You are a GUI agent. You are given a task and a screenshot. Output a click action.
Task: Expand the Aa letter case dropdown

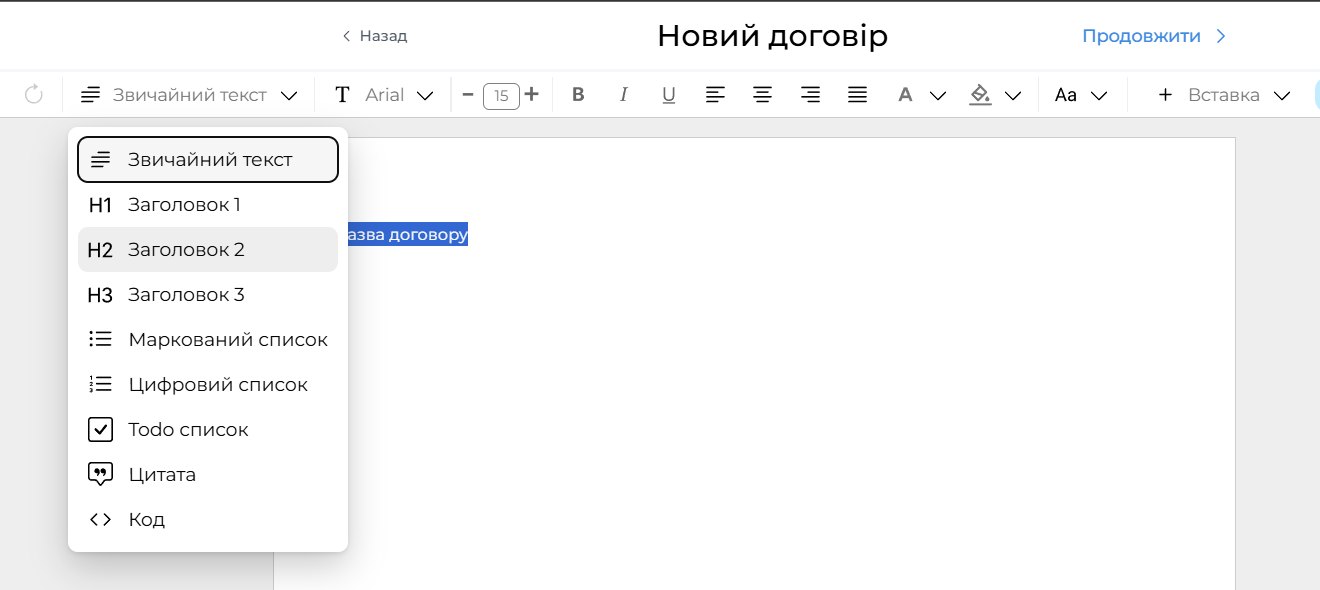click(1081, 95)
